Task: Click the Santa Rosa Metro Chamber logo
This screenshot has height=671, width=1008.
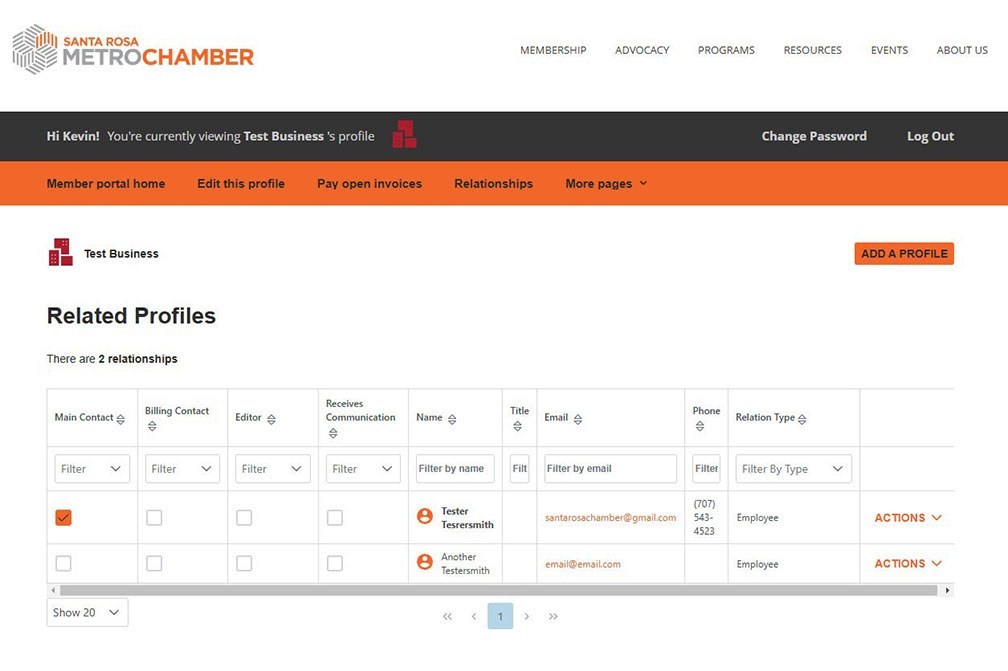Action: point(133,49)
